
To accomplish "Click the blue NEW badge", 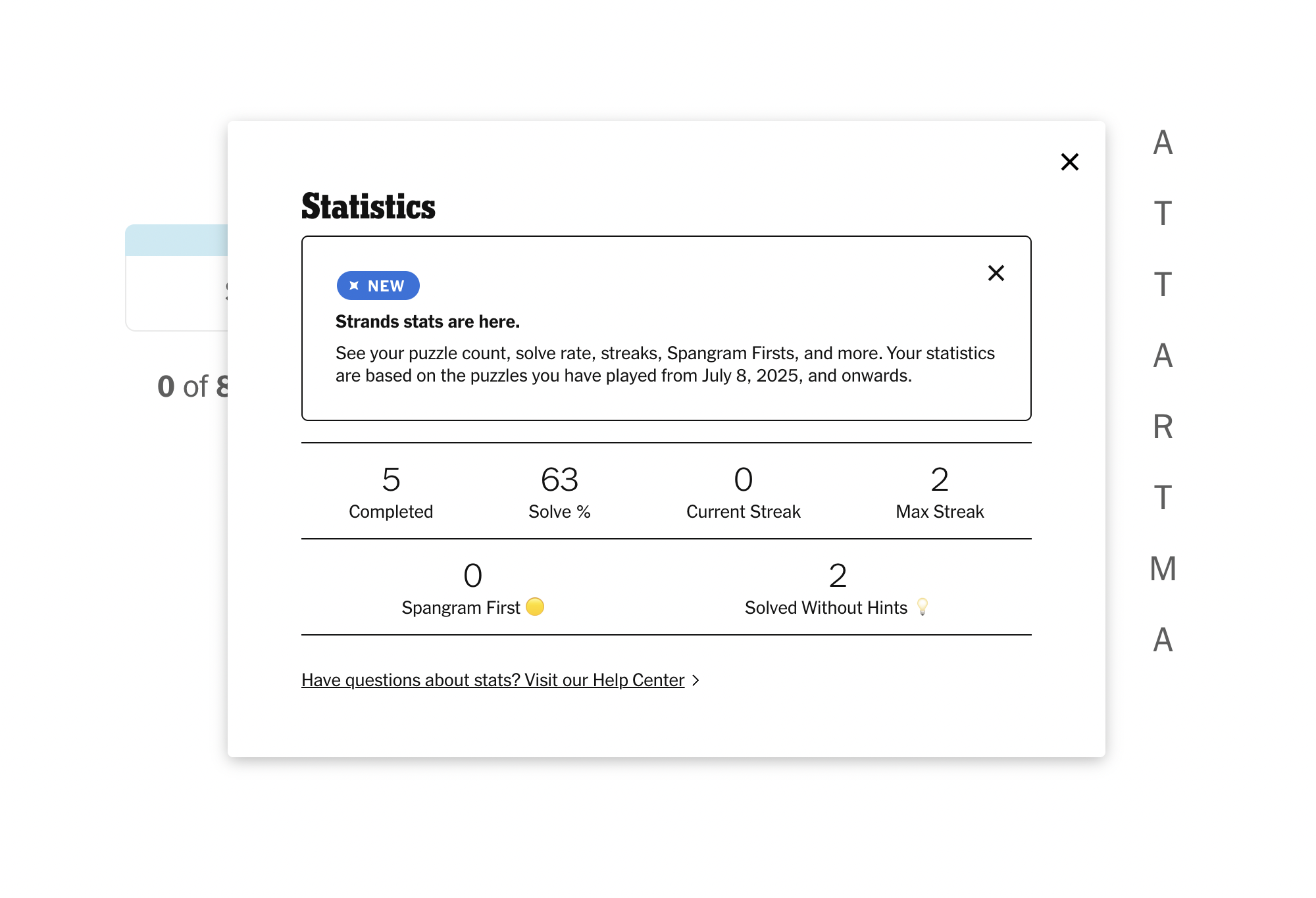I will (378, 286).
